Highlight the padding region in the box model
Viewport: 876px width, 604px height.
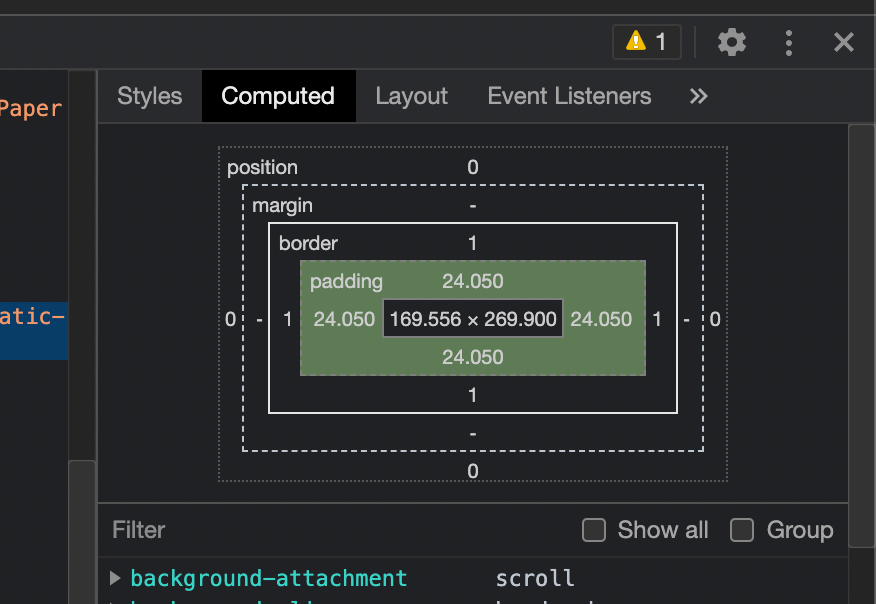click(x=345, y=282)
